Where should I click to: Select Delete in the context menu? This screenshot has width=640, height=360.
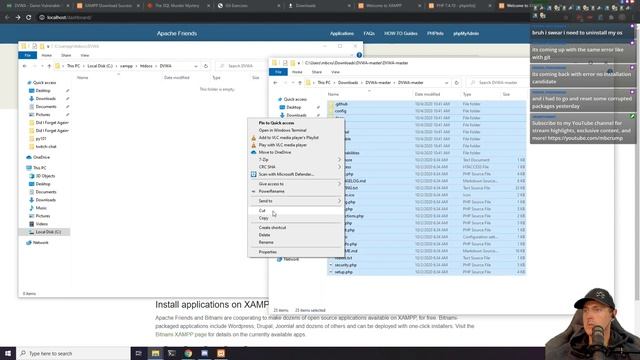pyautogui.click(x=264, y=235)
